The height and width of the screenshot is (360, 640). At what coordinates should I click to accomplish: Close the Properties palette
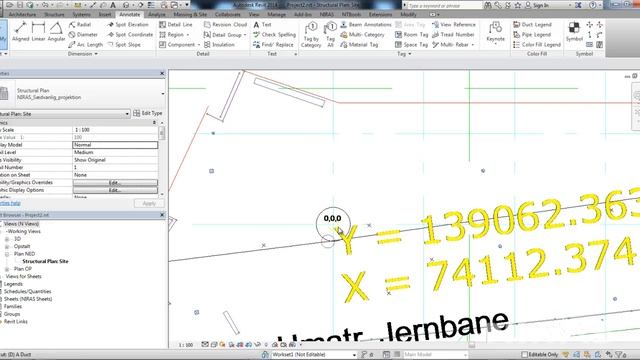click(x=162, y=73)
